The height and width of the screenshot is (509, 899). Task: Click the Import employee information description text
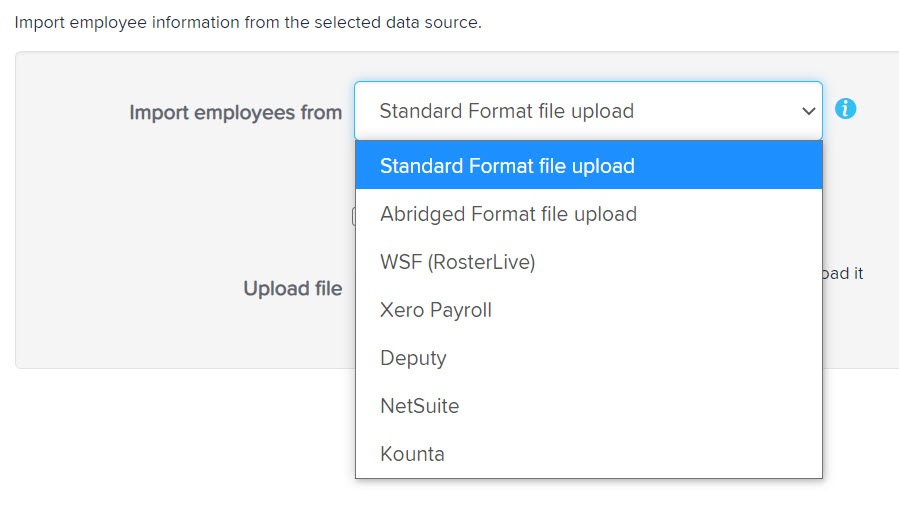point(248,22)
